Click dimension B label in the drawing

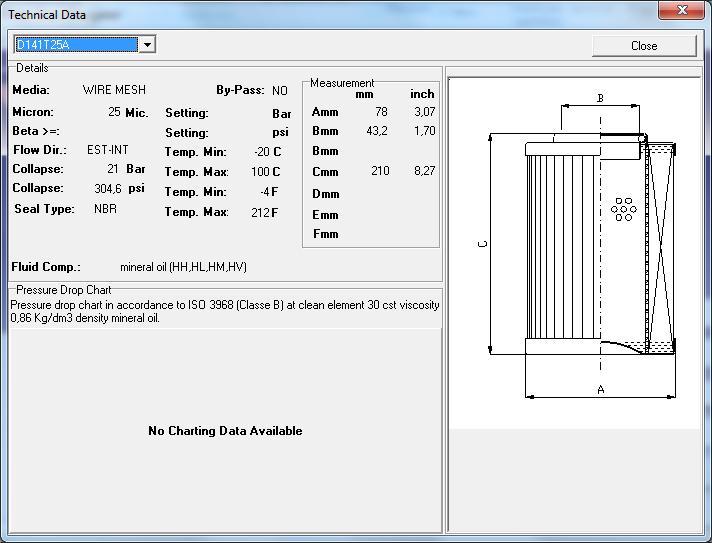tap(600, 98)
